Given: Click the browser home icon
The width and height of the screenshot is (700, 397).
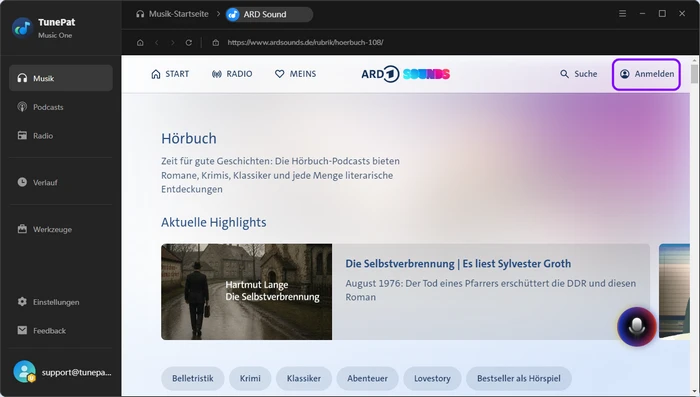Looking at the screenshot, I should coord(140,42).
